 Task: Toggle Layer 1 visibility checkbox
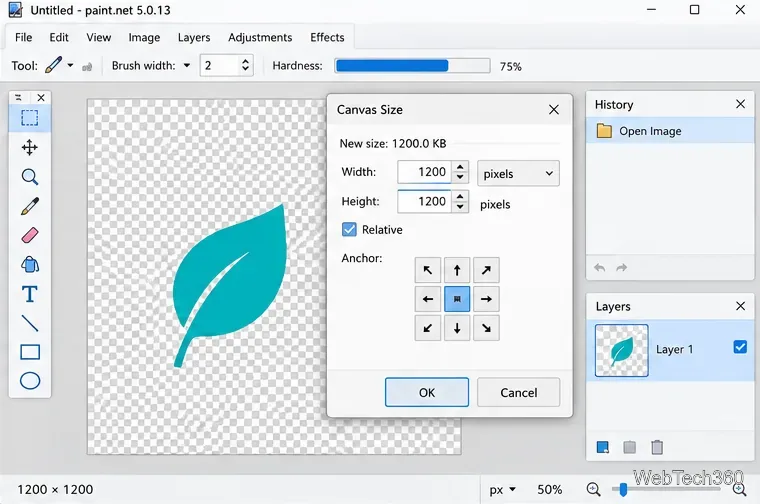740,347
